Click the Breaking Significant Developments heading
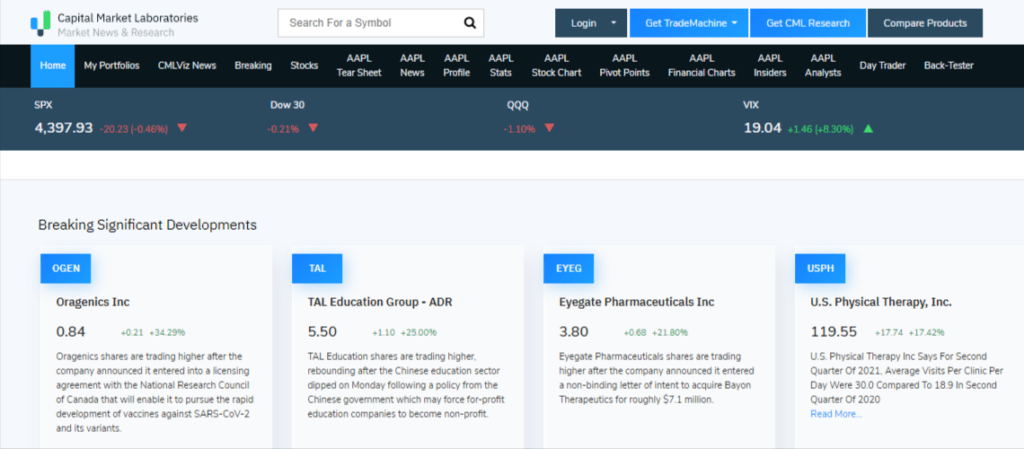Viewport: 1024px width, 449px height. (x=147, y=225)
